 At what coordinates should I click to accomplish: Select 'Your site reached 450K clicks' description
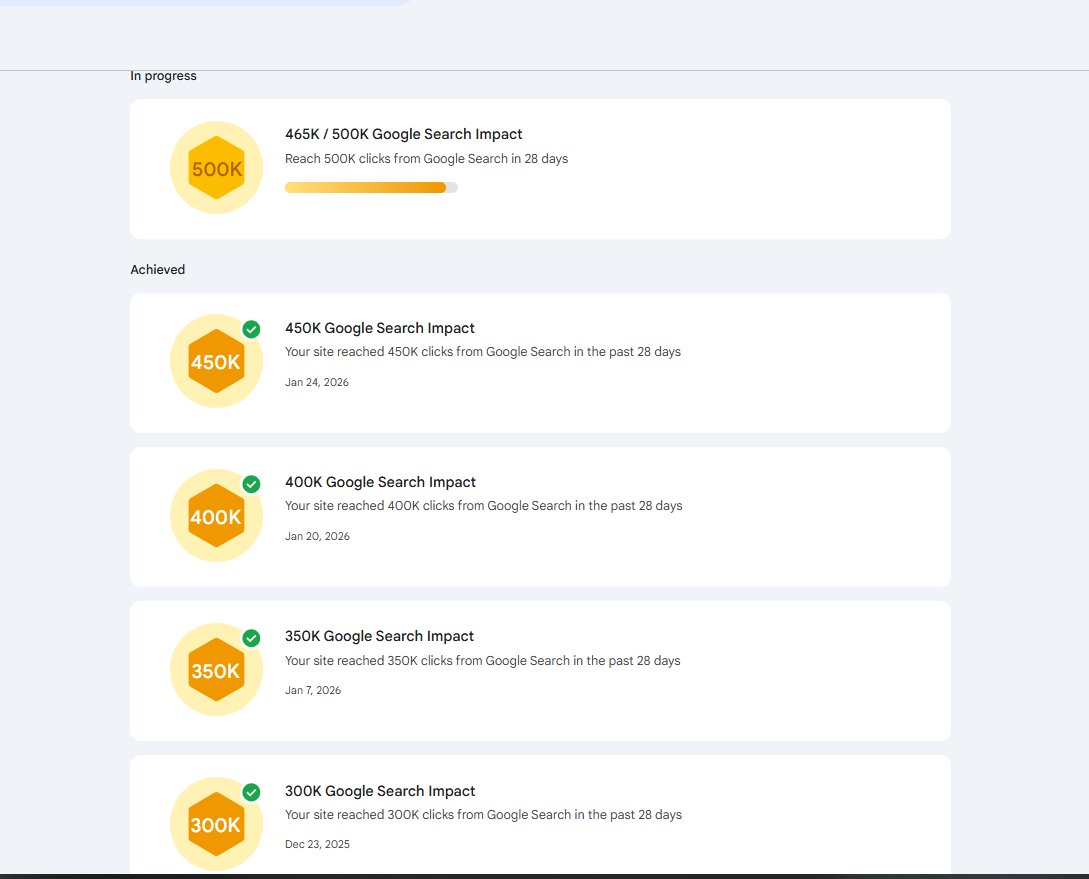(x=483, y=351)
